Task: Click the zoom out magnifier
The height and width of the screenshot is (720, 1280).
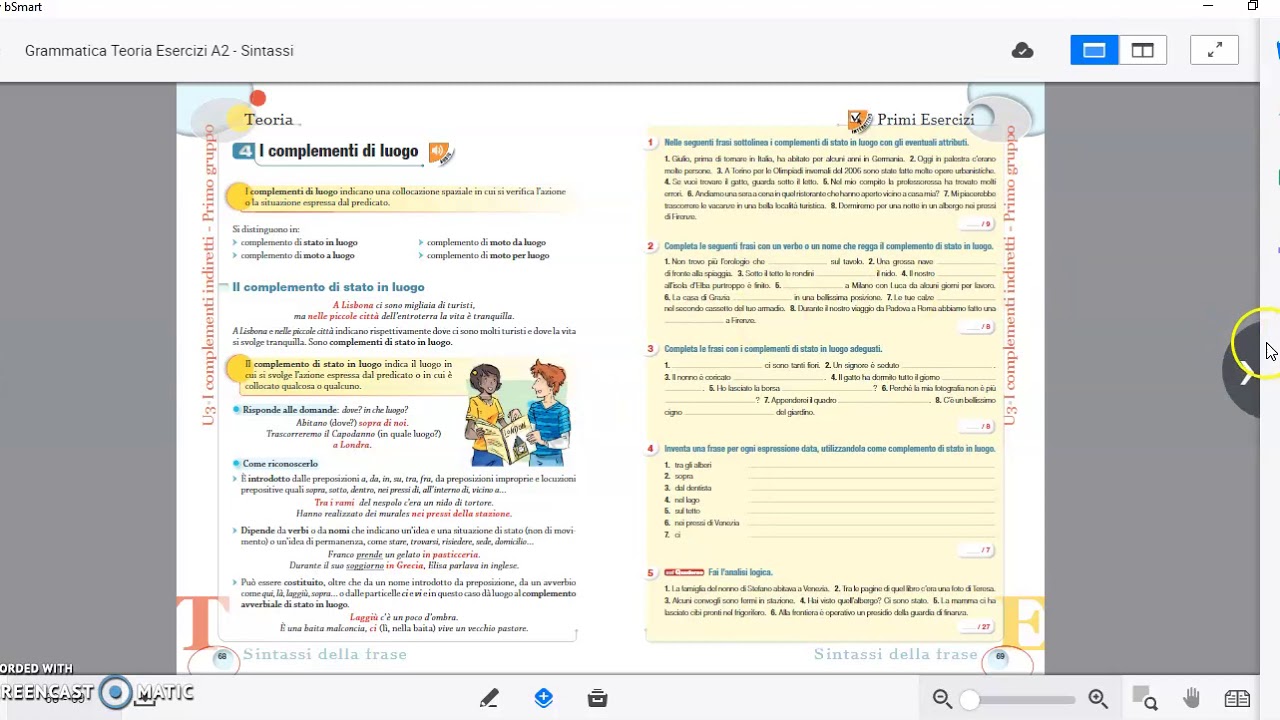Action: click(x=942, y=699)
